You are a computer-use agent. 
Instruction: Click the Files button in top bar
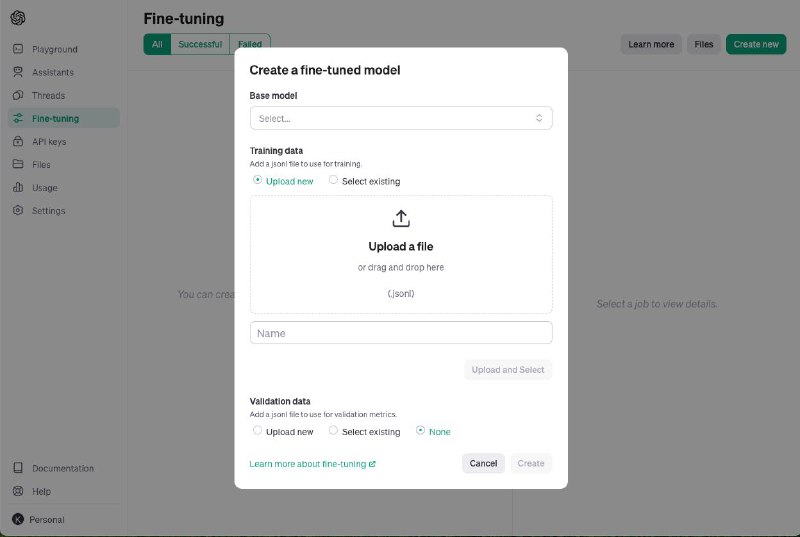704,44
